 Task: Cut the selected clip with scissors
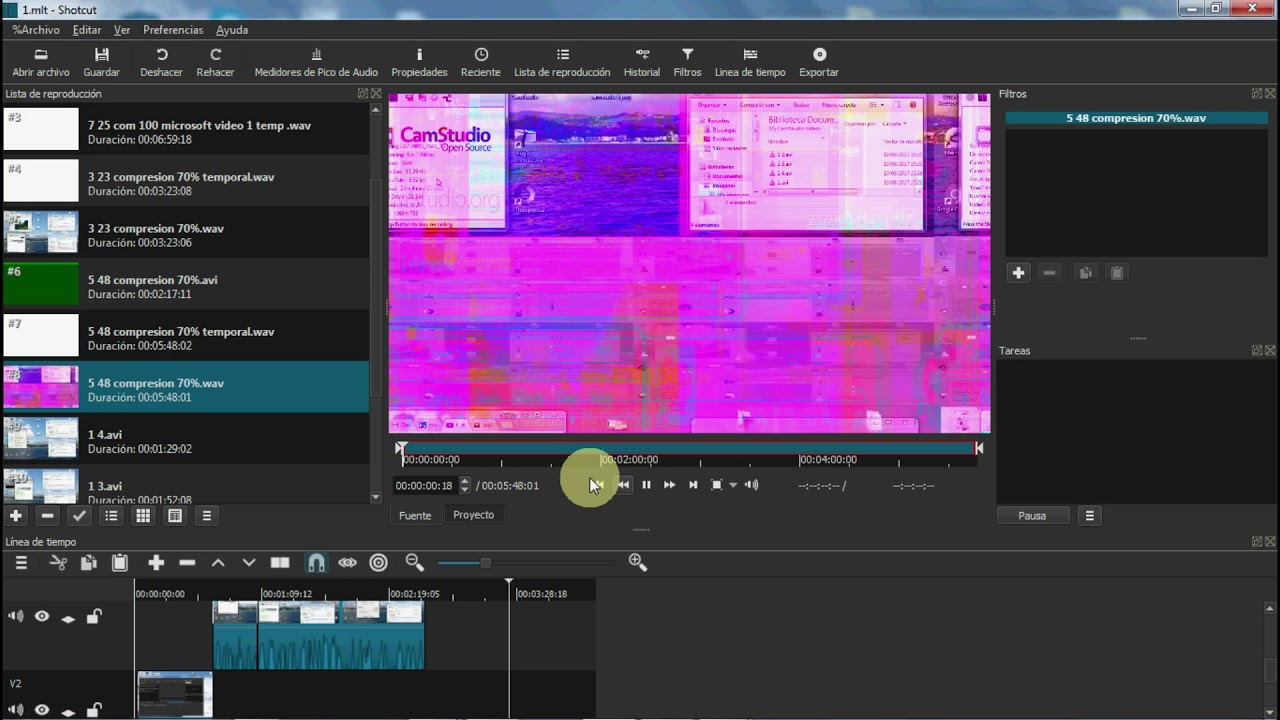tap(58, 563)
